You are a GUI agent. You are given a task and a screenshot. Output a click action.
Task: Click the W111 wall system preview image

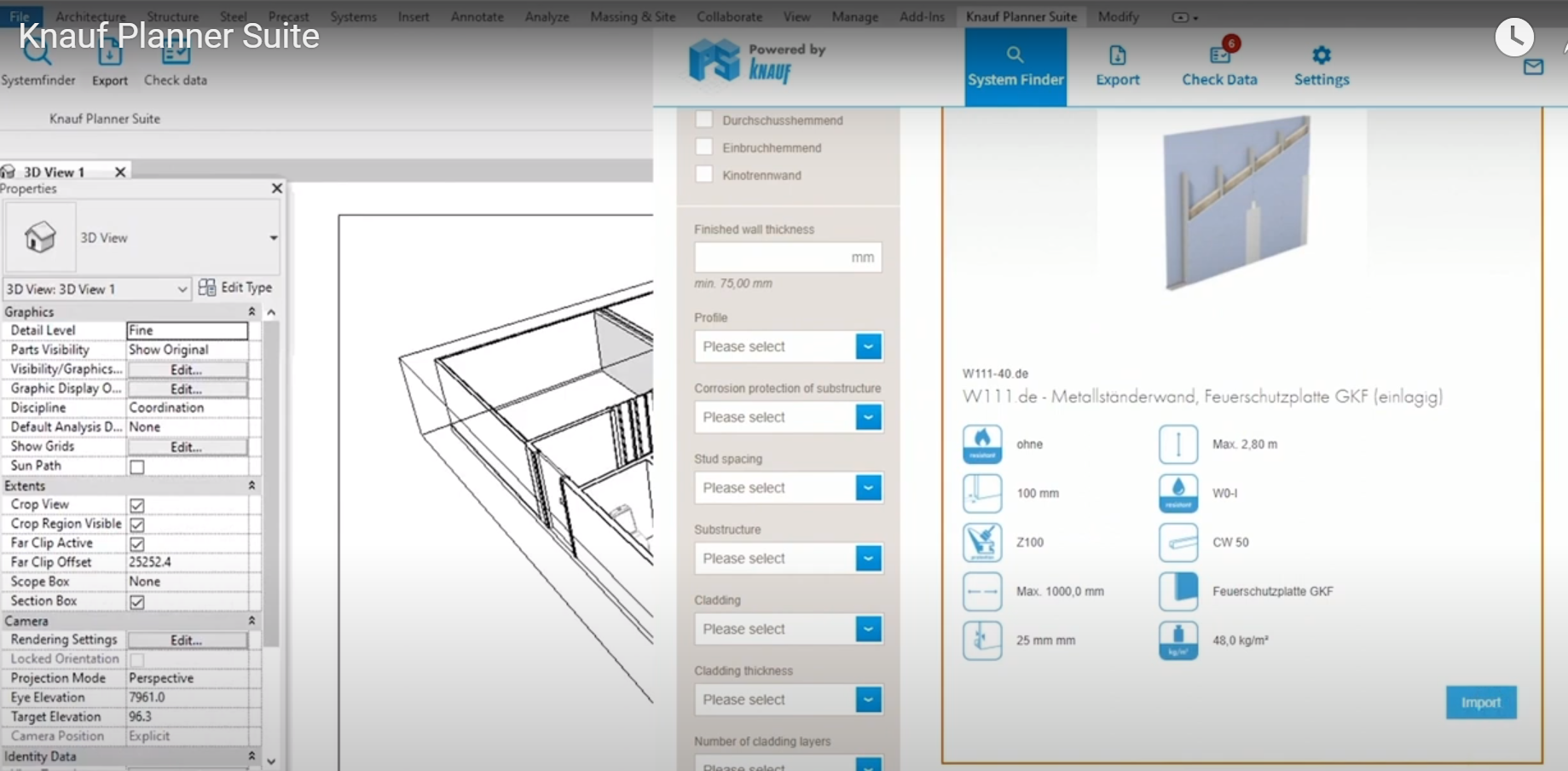tap(1236, 203)
